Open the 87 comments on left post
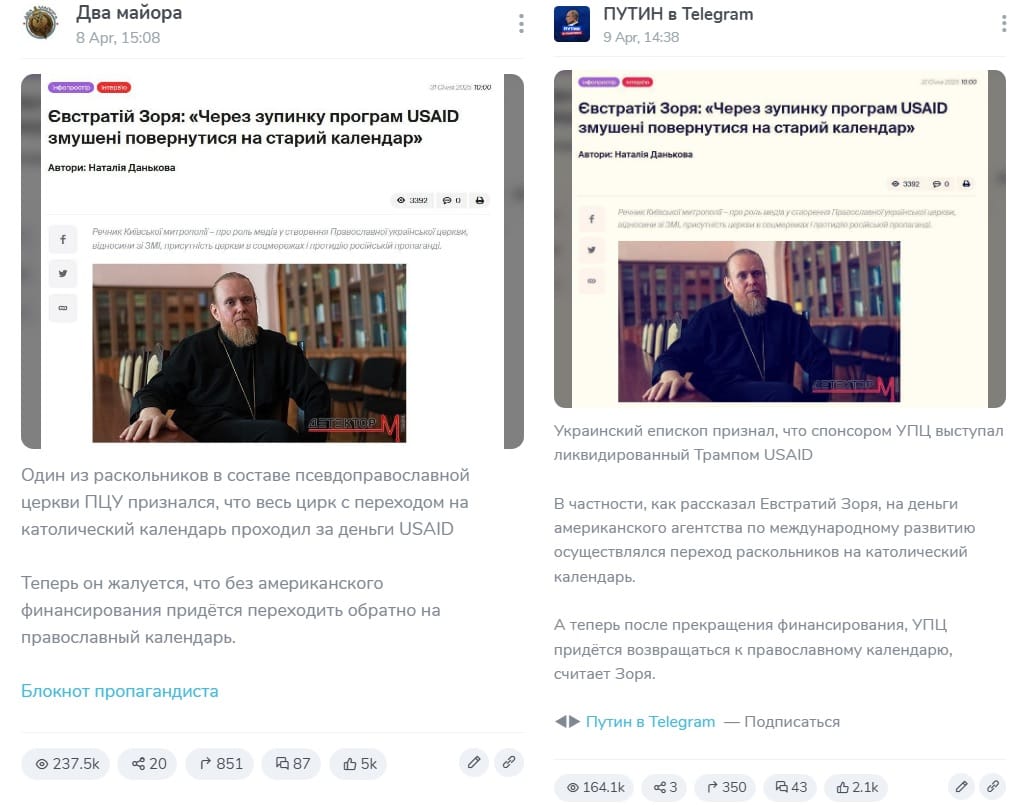 (292, 764)
